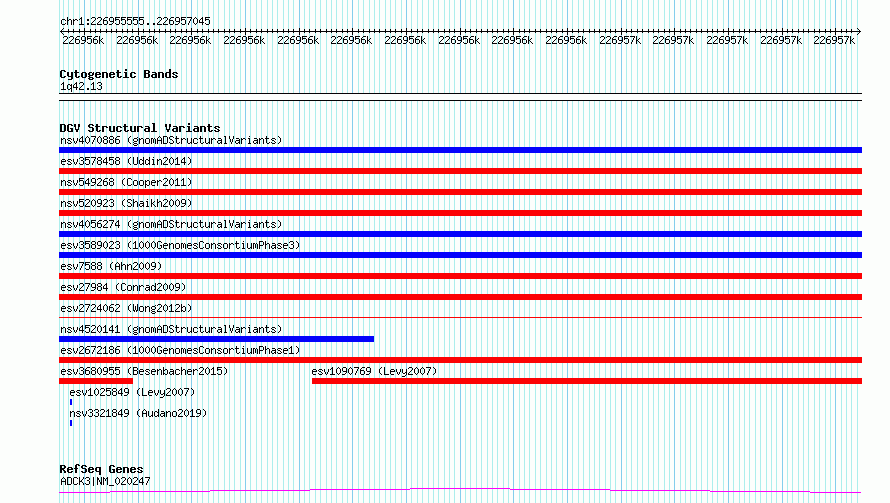
Task: Click the red bar under esv2672186
Action: 460,360
